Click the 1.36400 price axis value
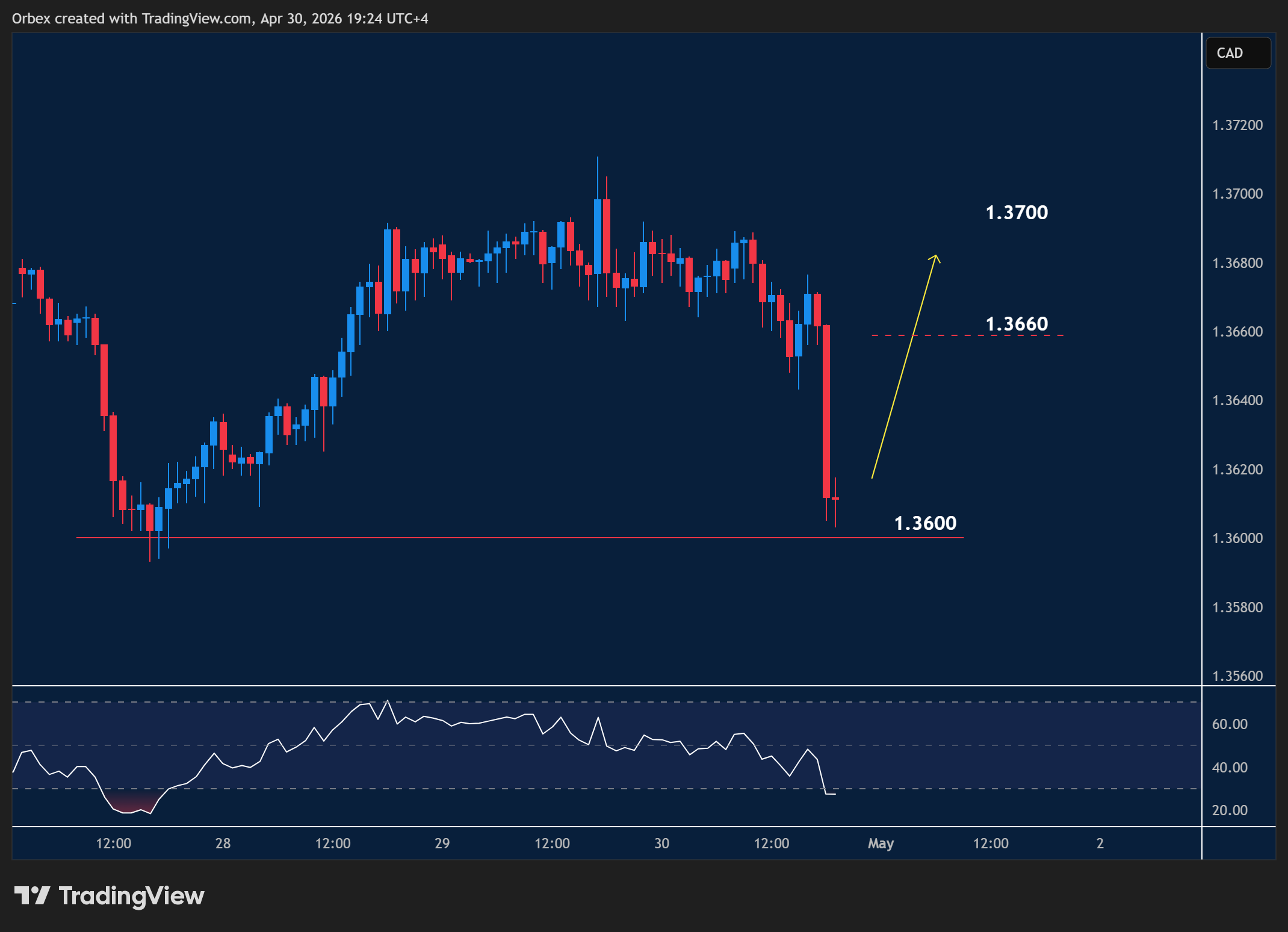Viewport: 1288px width, 932px height. (1237, 400)
